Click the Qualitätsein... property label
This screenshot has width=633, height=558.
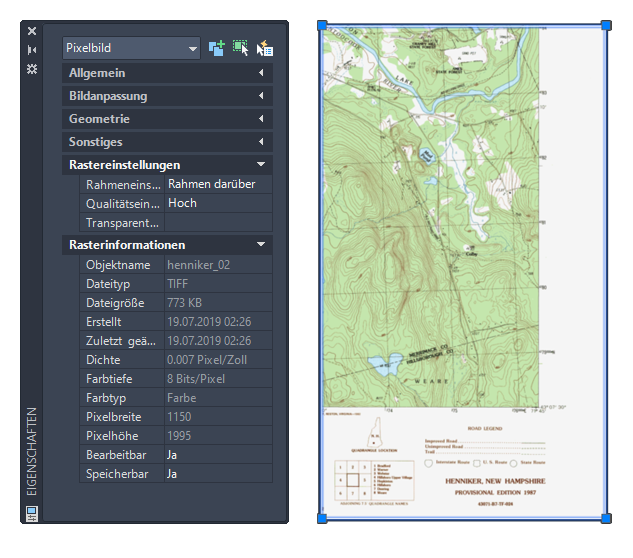point(123,203)
